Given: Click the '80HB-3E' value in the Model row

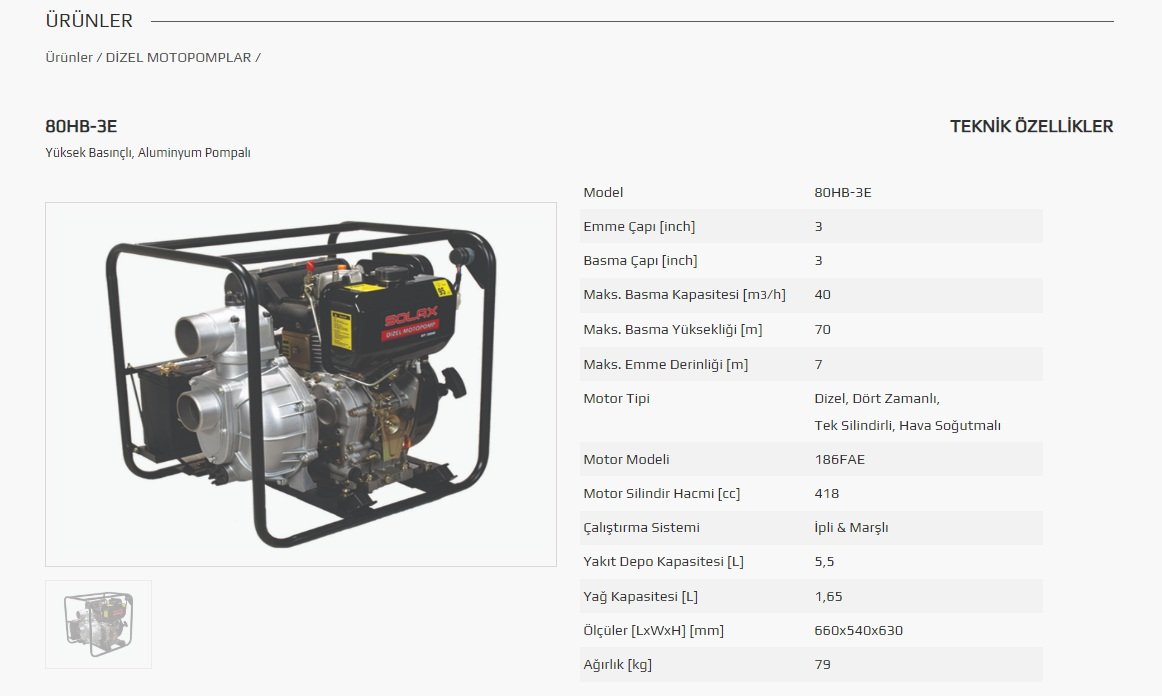Looking at the screenshot, I should click(843, 192).
